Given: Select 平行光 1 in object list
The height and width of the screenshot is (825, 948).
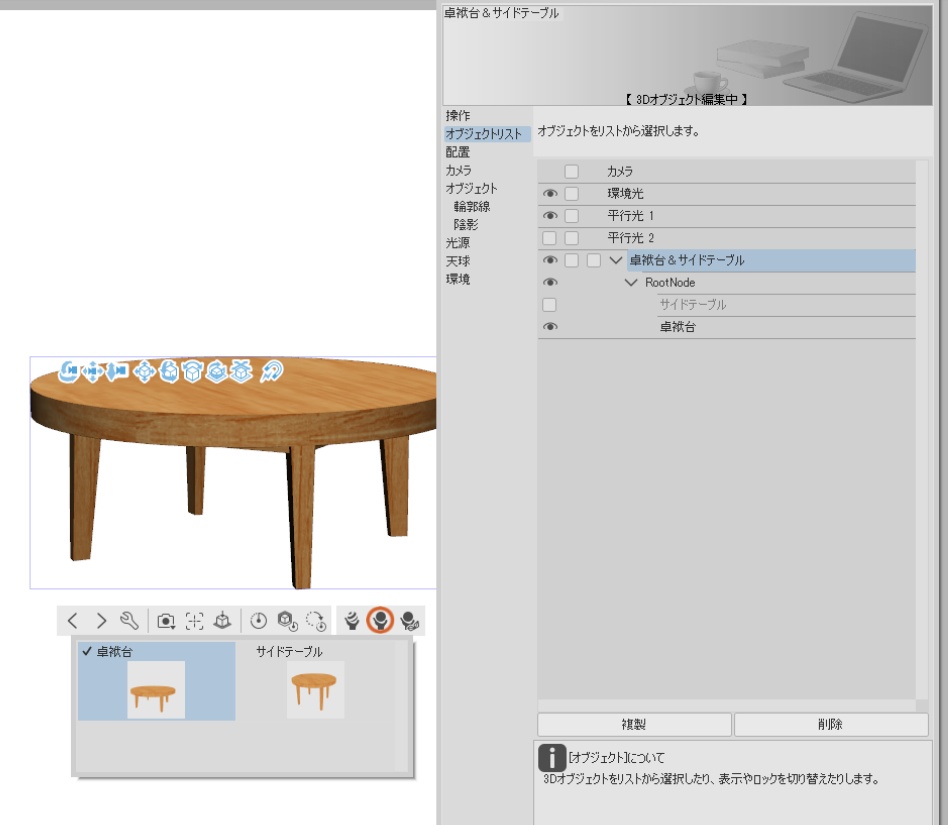Looking at the screenshot, I should pyautogui.click(x=727, y=216).
